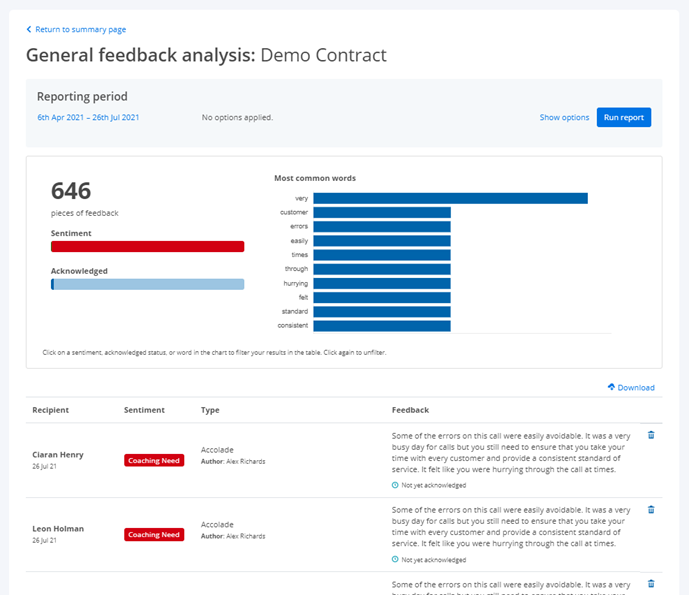
Task: Run the report with the Run report button
Action: [624, 117]
